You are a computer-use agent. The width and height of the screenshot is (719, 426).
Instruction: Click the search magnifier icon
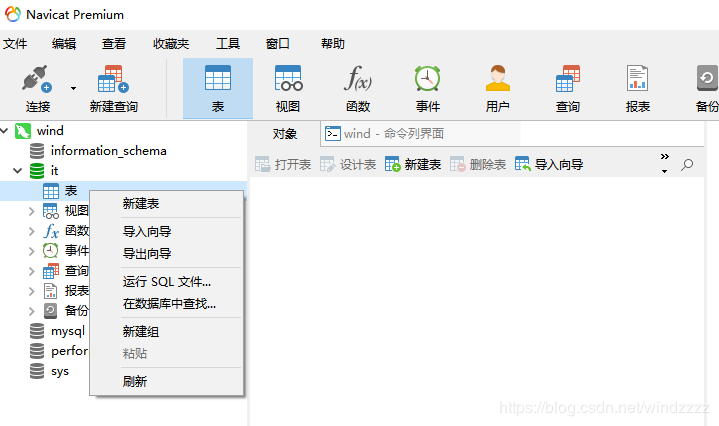tap(687, 165)
